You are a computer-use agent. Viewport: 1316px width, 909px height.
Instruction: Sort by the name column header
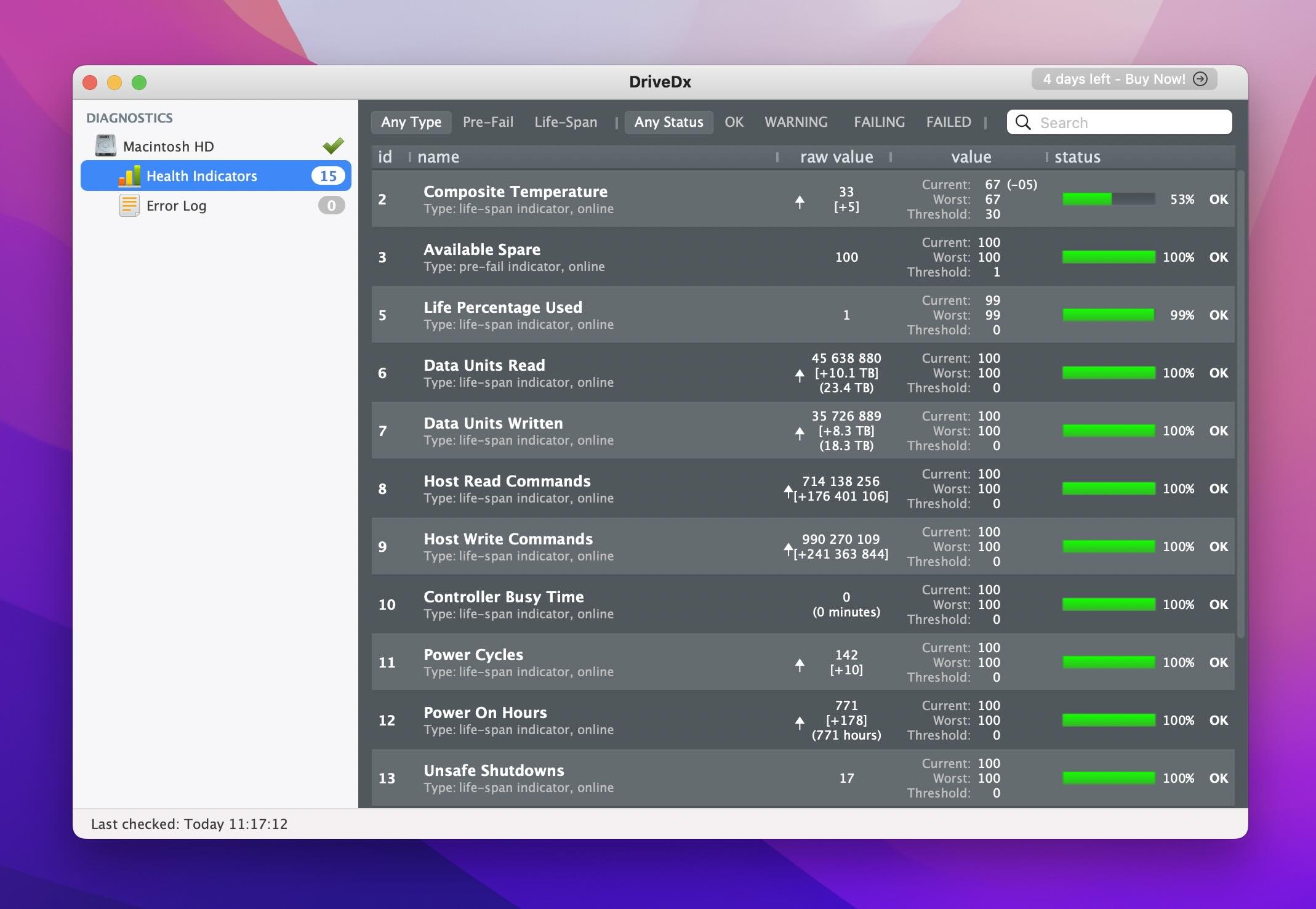click(x=438, y=157)
